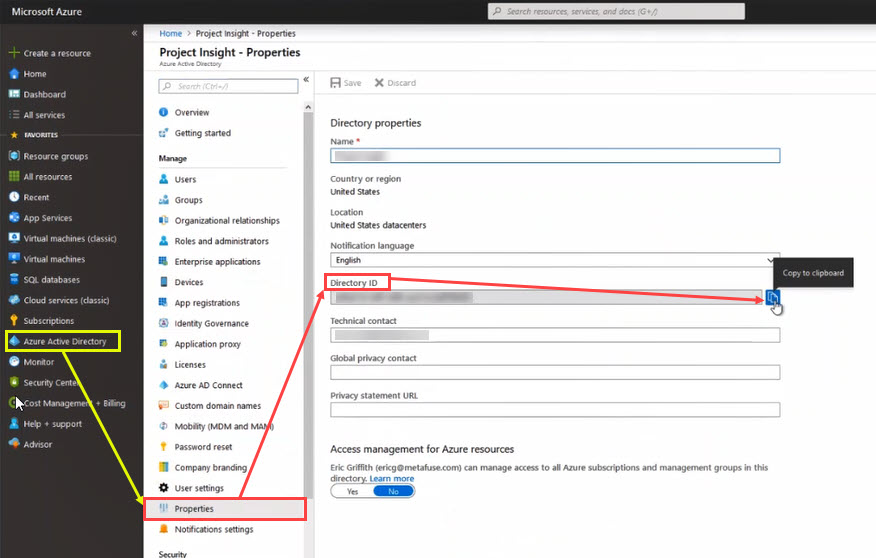Open Custom domain names menu item
The width and height of the screenshot is (876, 558).
217,406
